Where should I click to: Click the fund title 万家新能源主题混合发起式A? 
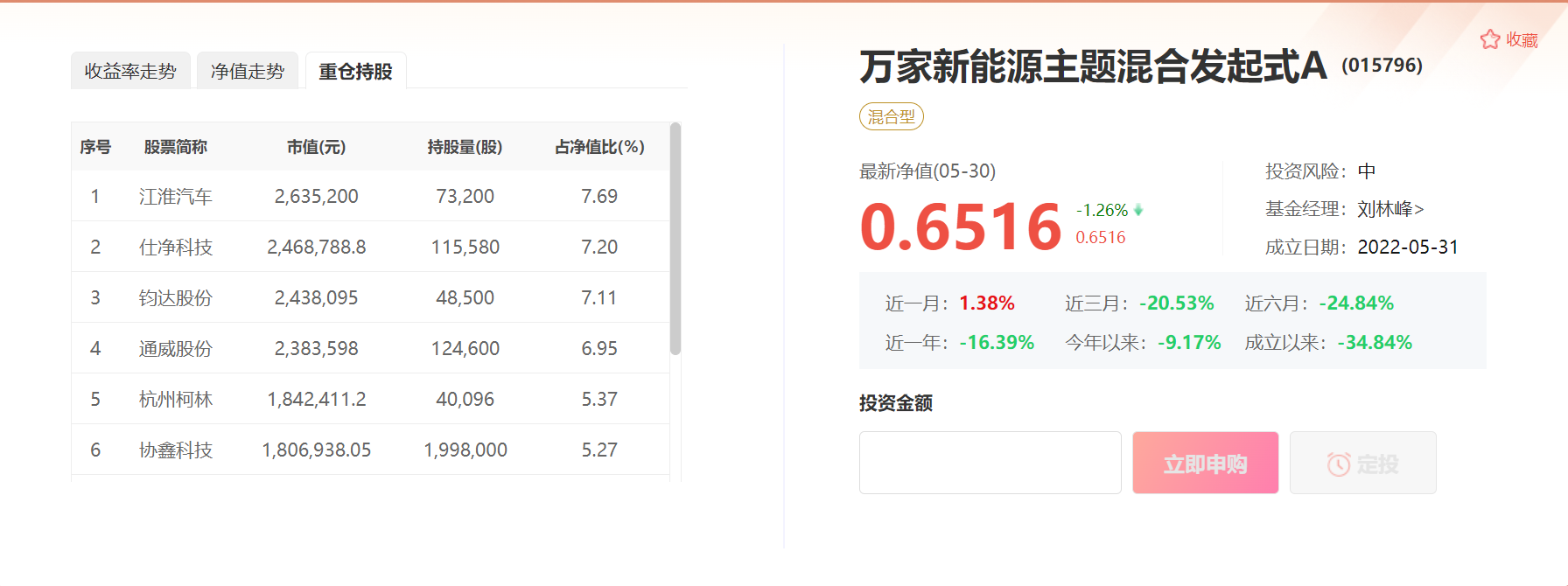pos(1094,66)
